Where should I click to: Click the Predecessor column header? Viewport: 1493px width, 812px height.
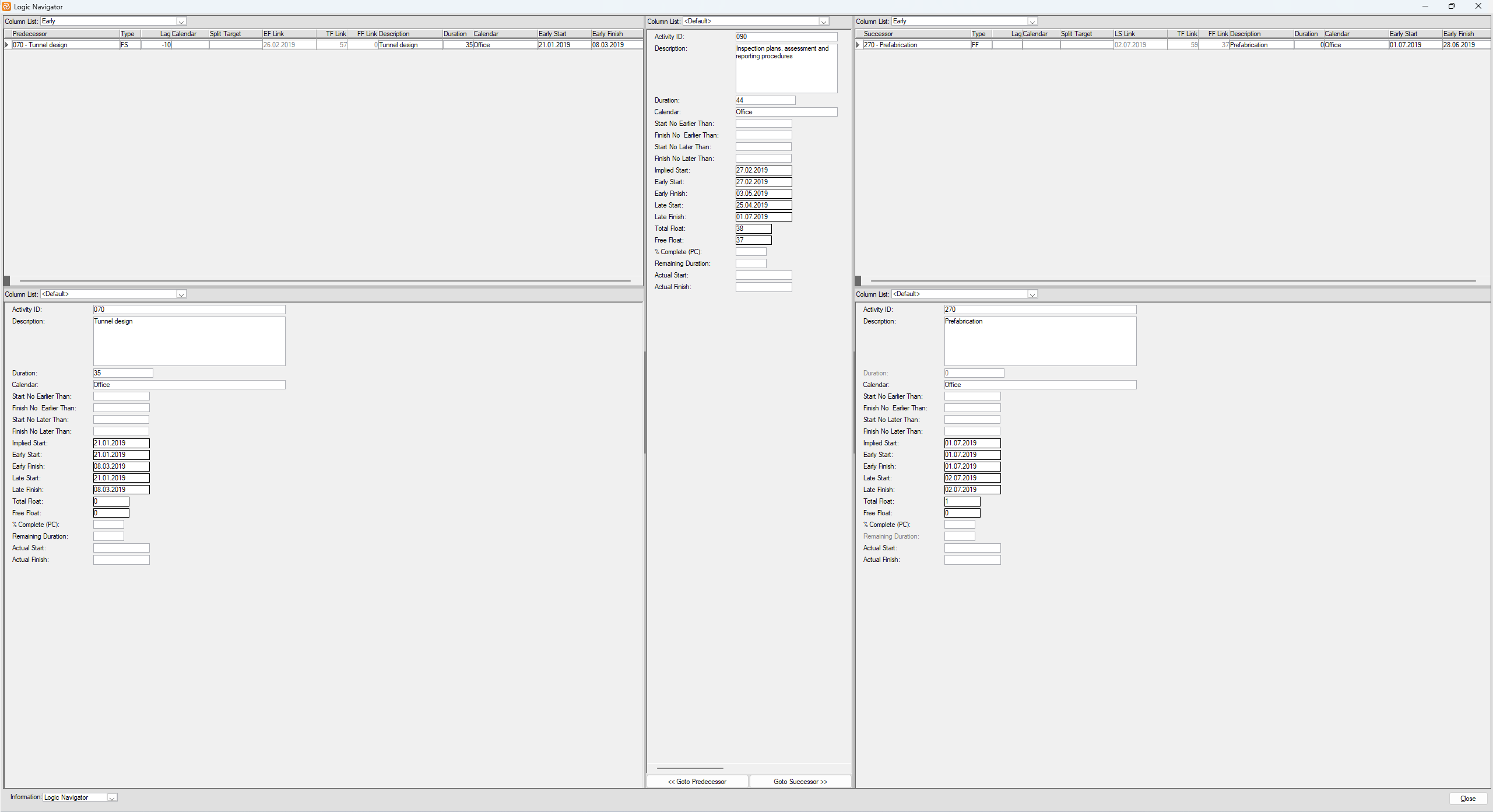65,34
